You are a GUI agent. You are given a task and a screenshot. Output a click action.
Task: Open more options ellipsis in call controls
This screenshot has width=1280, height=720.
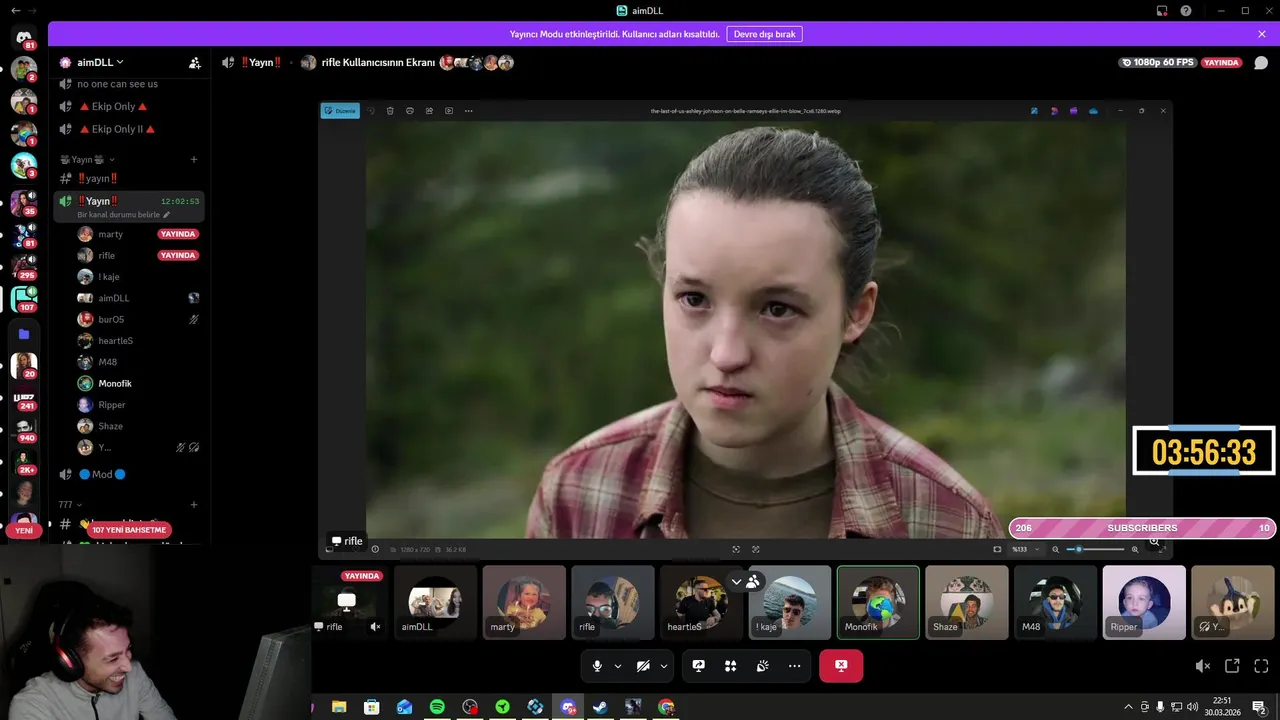click(794, 666)
